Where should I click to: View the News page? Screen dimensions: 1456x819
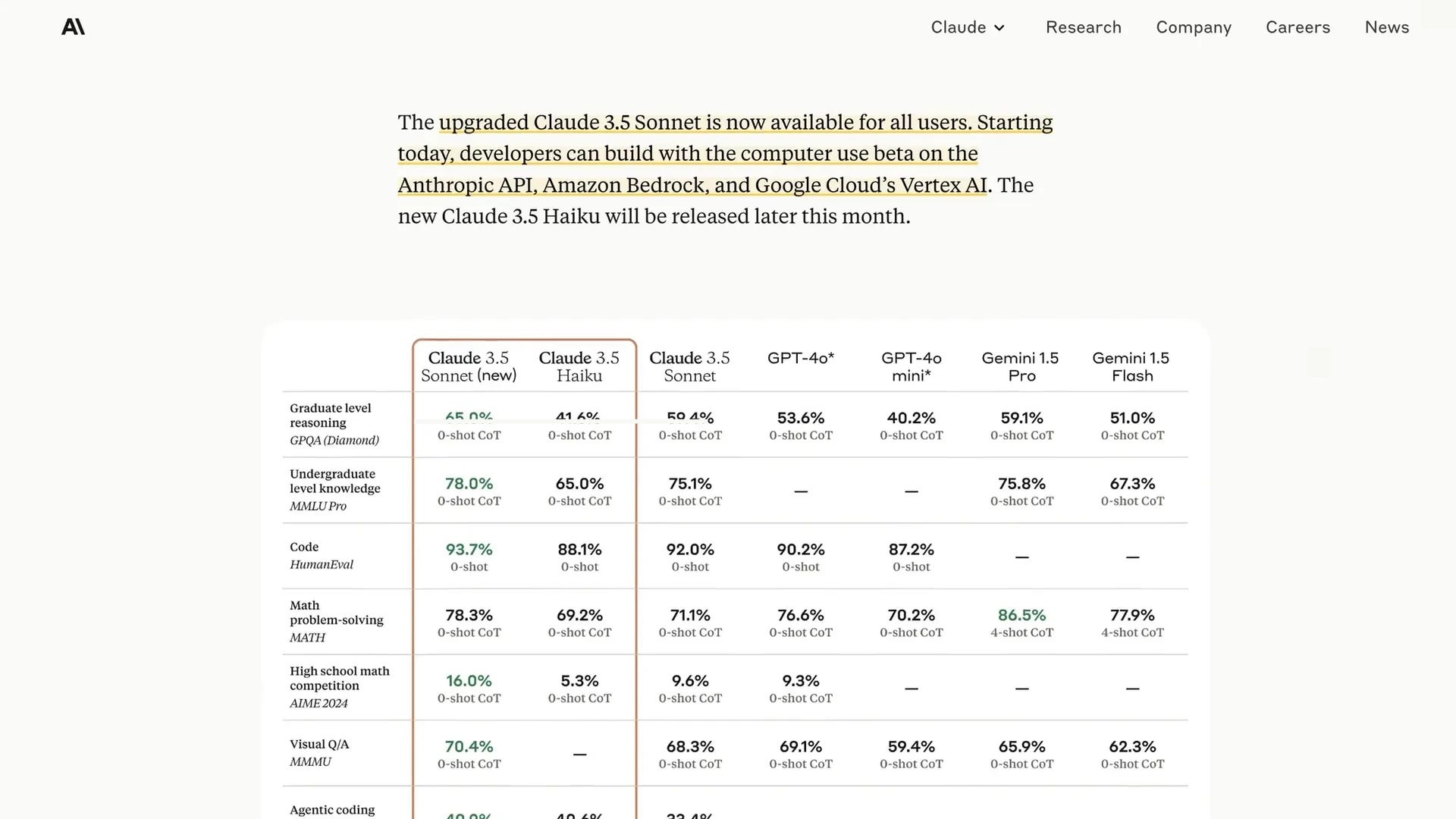point(1386,27)
